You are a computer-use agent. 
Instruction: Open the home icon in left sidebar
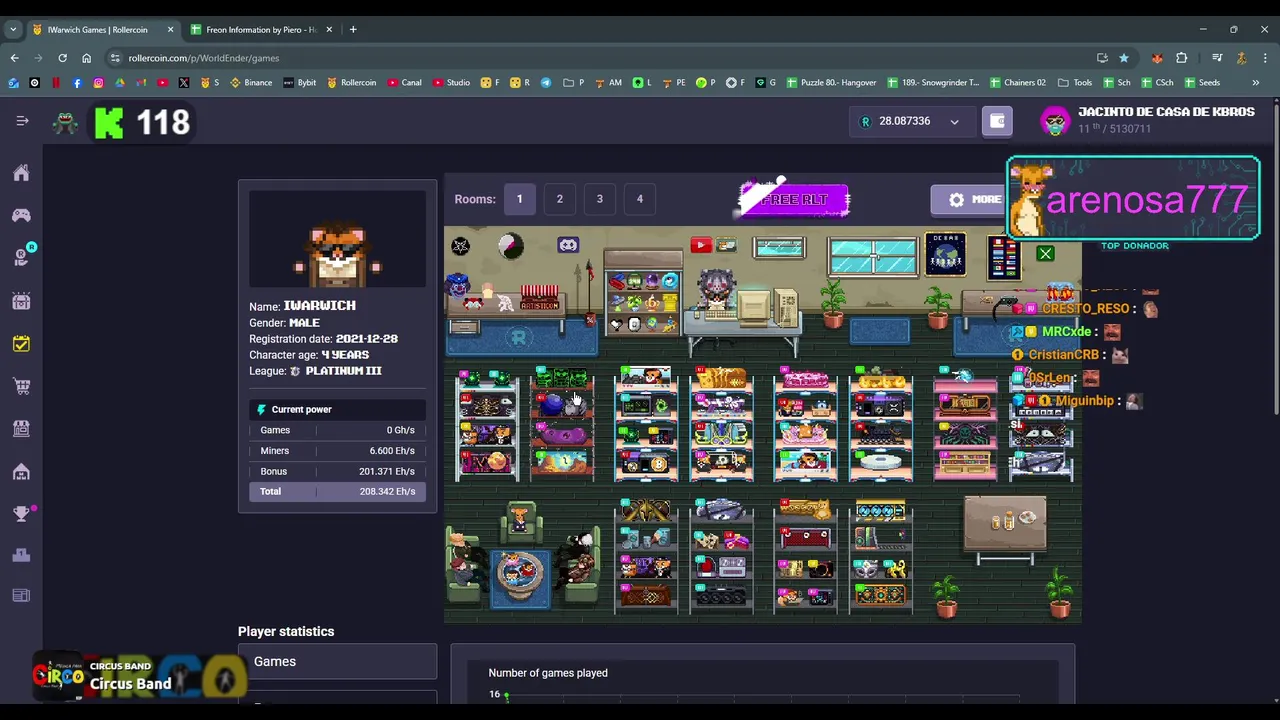tap(21, 173)
